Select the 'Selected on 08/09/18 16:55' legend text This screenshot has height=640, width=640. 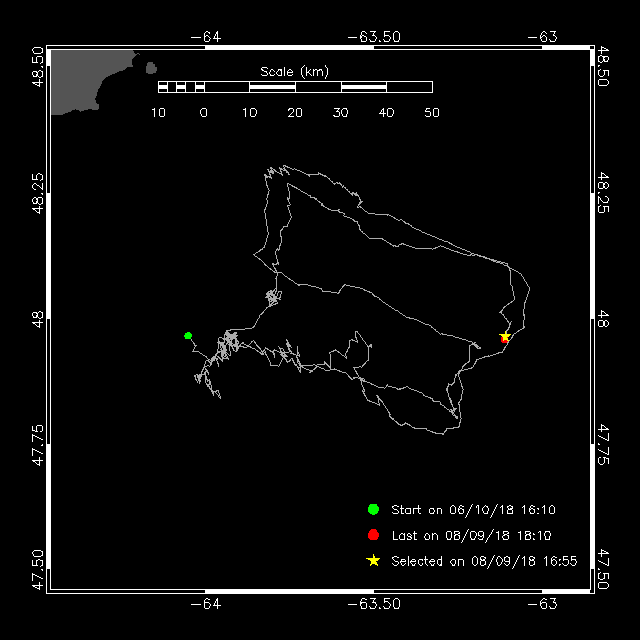click(484, 561)
